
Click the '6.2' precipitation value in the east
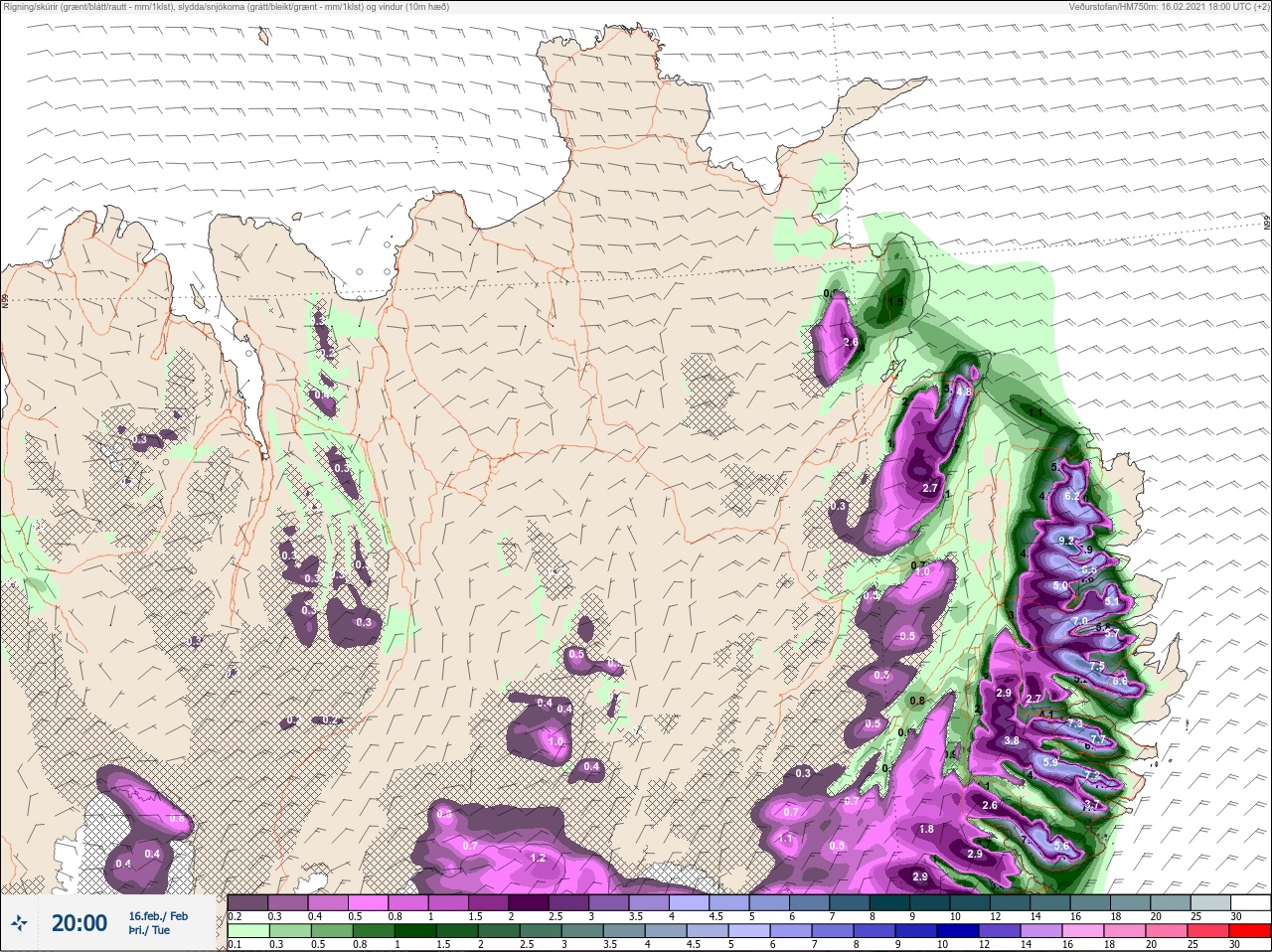tap(1072, 496)
